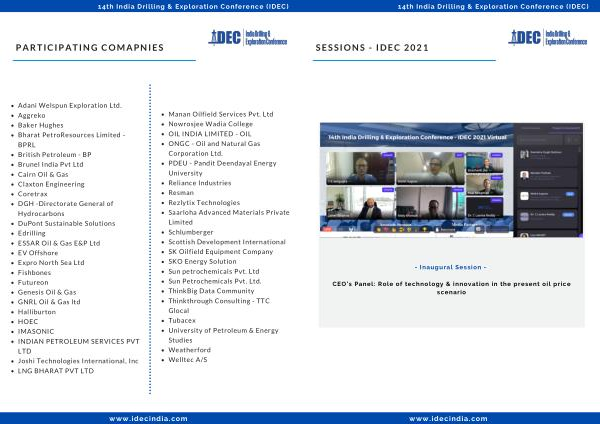Select 'Tubacex' in the company list
600x424 pixels.
tap(182, 320)
